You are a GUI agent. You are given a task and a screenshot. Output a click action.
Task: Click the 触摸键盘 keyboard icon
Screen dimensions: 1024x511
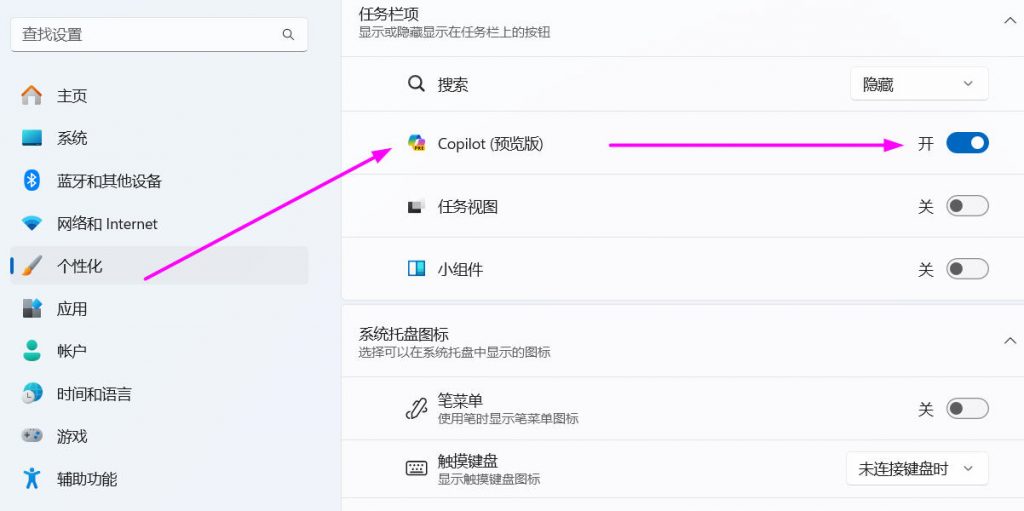tap(417, 468)
